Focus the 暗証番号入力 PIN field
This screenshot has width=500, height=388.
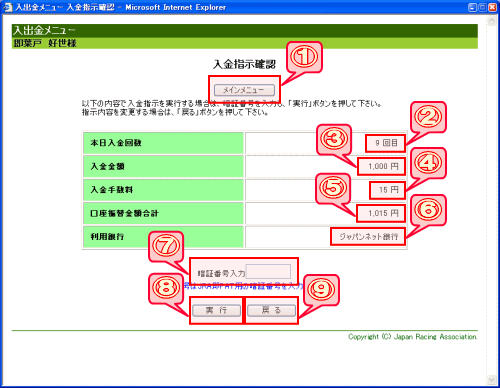tap(268, 272)
